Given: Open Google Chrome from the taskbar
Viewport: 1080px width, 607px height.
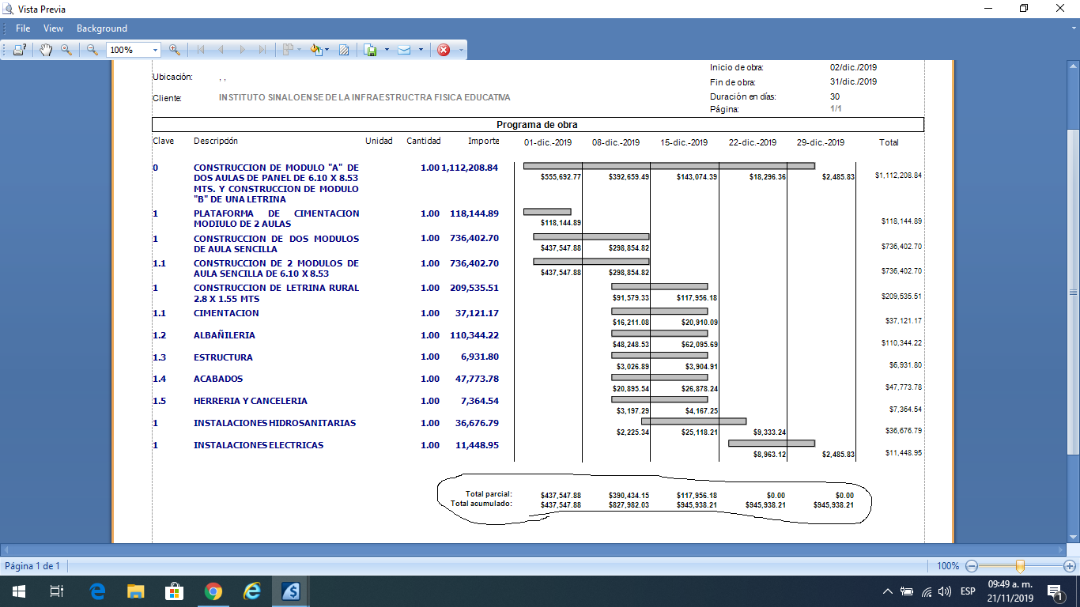Looking at the screenshot, I should pos(213,591).
